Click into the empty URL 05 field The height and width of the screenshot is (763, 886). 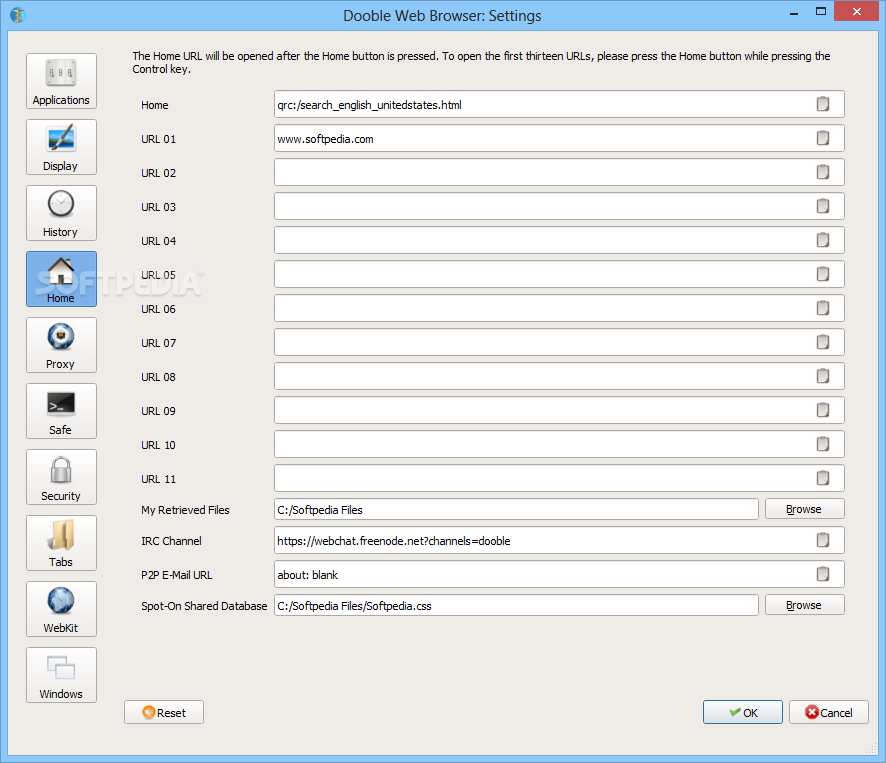point(559,274)
